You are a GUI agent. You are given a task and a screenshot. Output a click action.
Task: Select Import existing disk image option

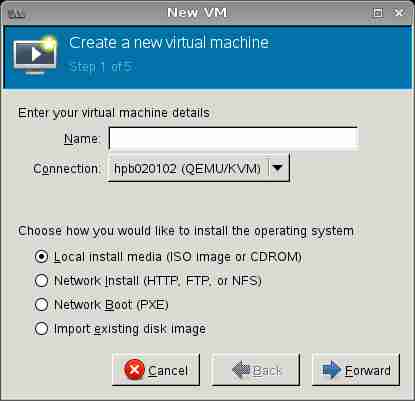[41, 329]
